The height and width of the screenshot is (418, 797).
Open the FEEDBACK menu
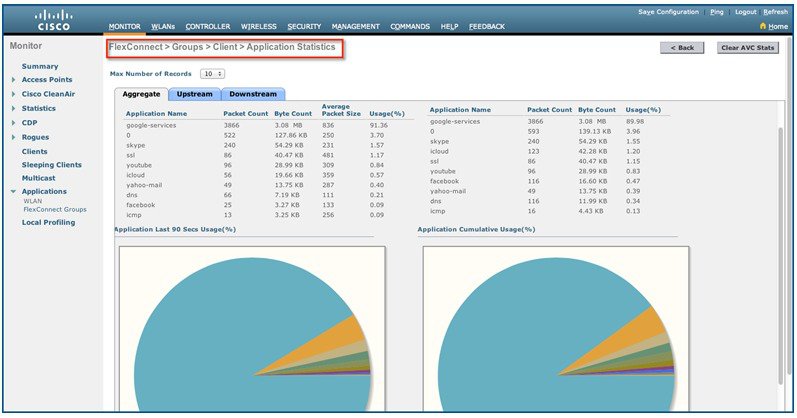tap(487, 26)
